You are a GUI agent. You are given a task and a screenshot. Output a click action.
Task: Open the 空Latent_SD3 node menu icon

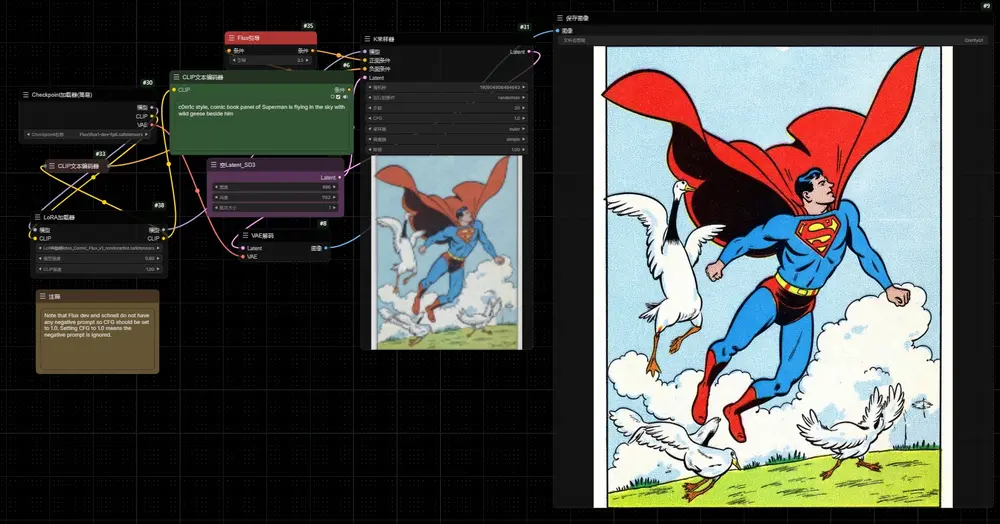(214, 164)
